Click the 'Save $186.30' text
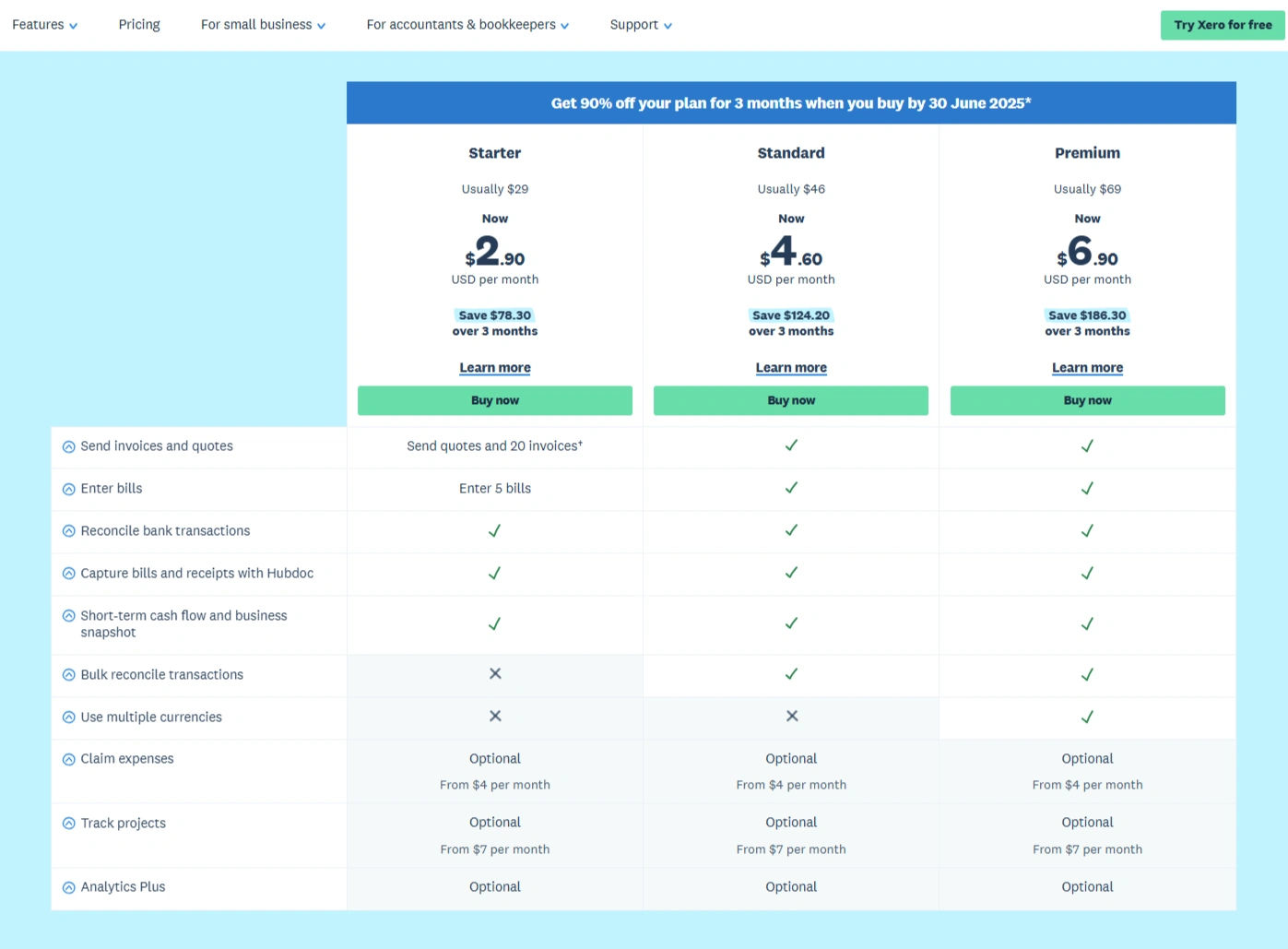The image size is (1288, 949). coord(1088,315)
